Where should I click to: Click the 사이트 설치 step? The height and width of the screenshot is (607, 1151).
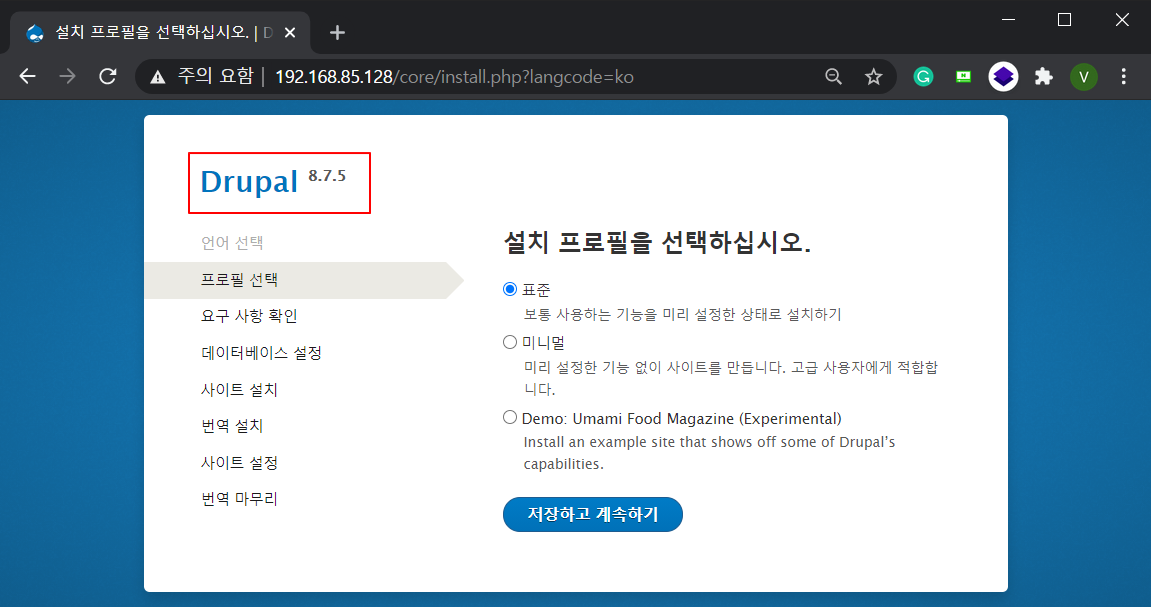point(239,389)
